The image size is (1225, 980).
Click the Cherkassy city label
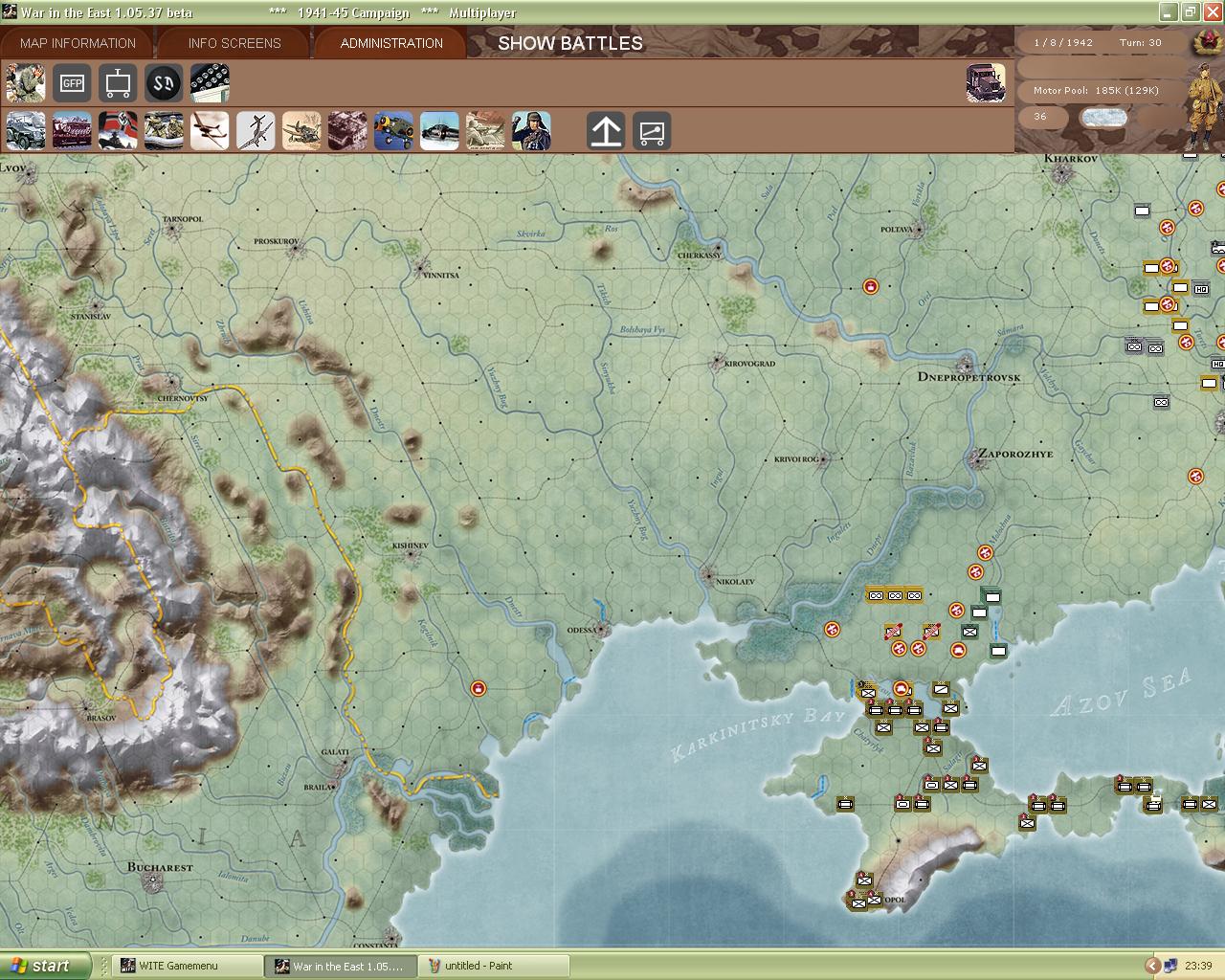699,256
